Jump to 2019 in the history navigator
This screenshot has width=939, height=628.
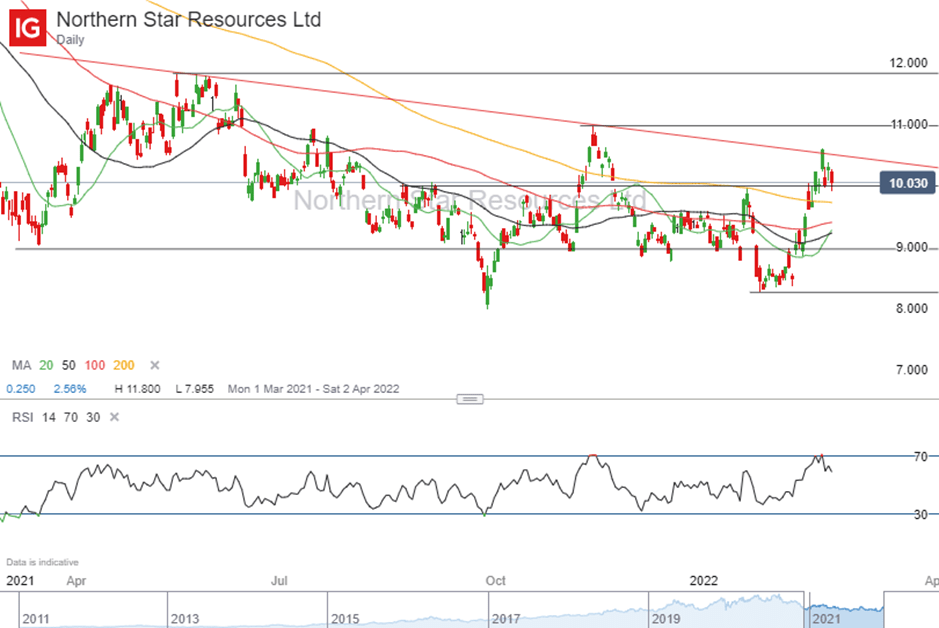tap(666, 619)
